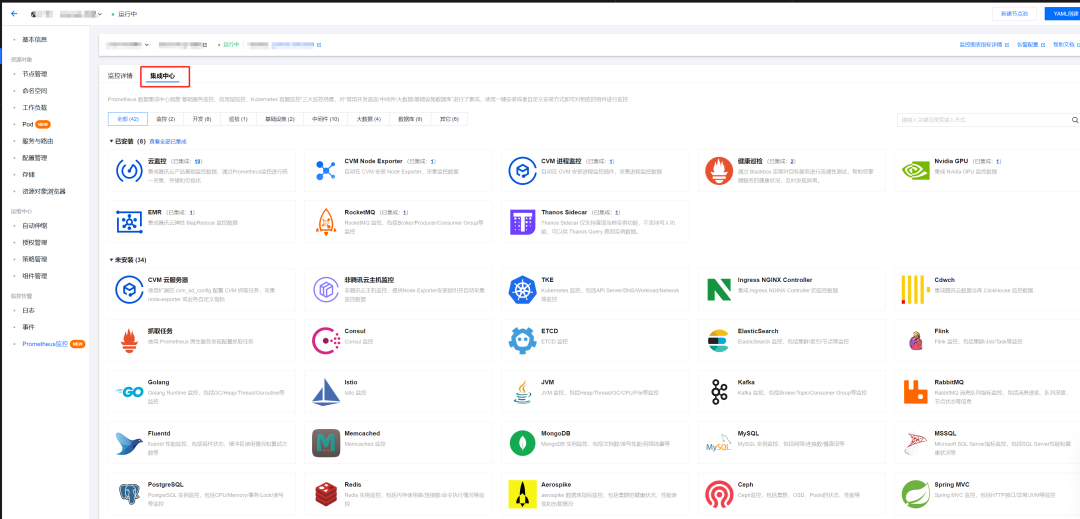Click the Consul logo icon
Screen dimensions: 1080x519
tap(325, 341)
